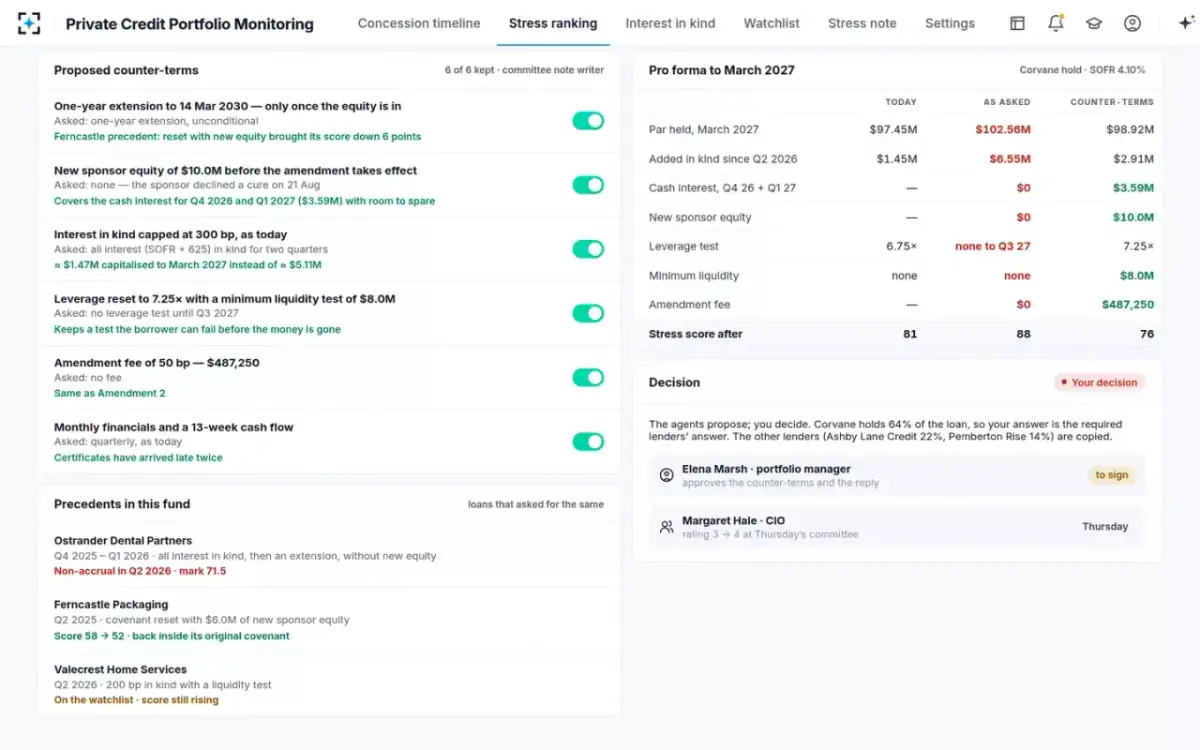
Task: Click the 'Your decision' status pill
Action: 1099,382
